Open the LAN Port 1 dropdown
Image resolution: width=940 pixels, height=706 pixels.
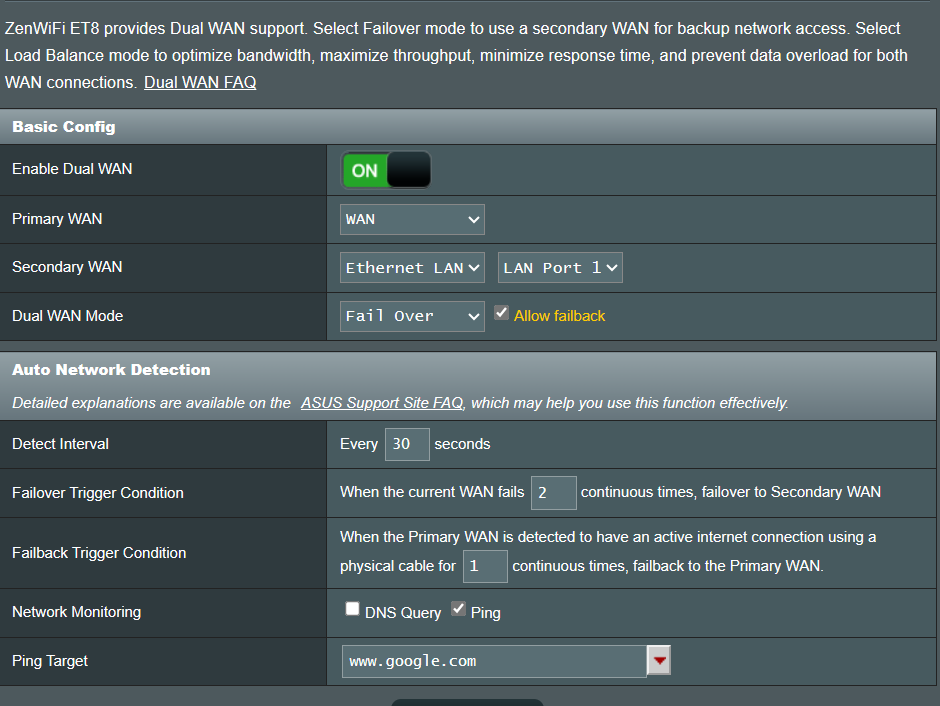pyautogui.click(x=560, y=267)
